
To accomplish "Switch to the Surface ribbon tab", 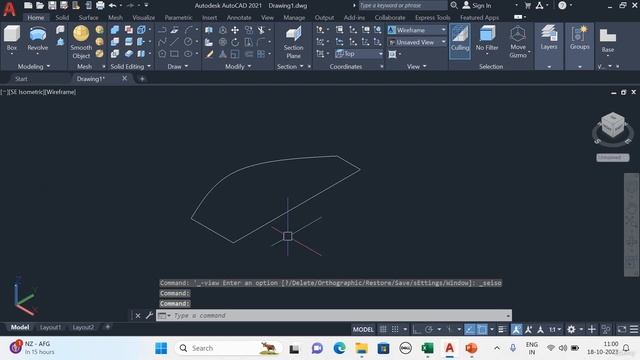I will (x=88, y=18).
